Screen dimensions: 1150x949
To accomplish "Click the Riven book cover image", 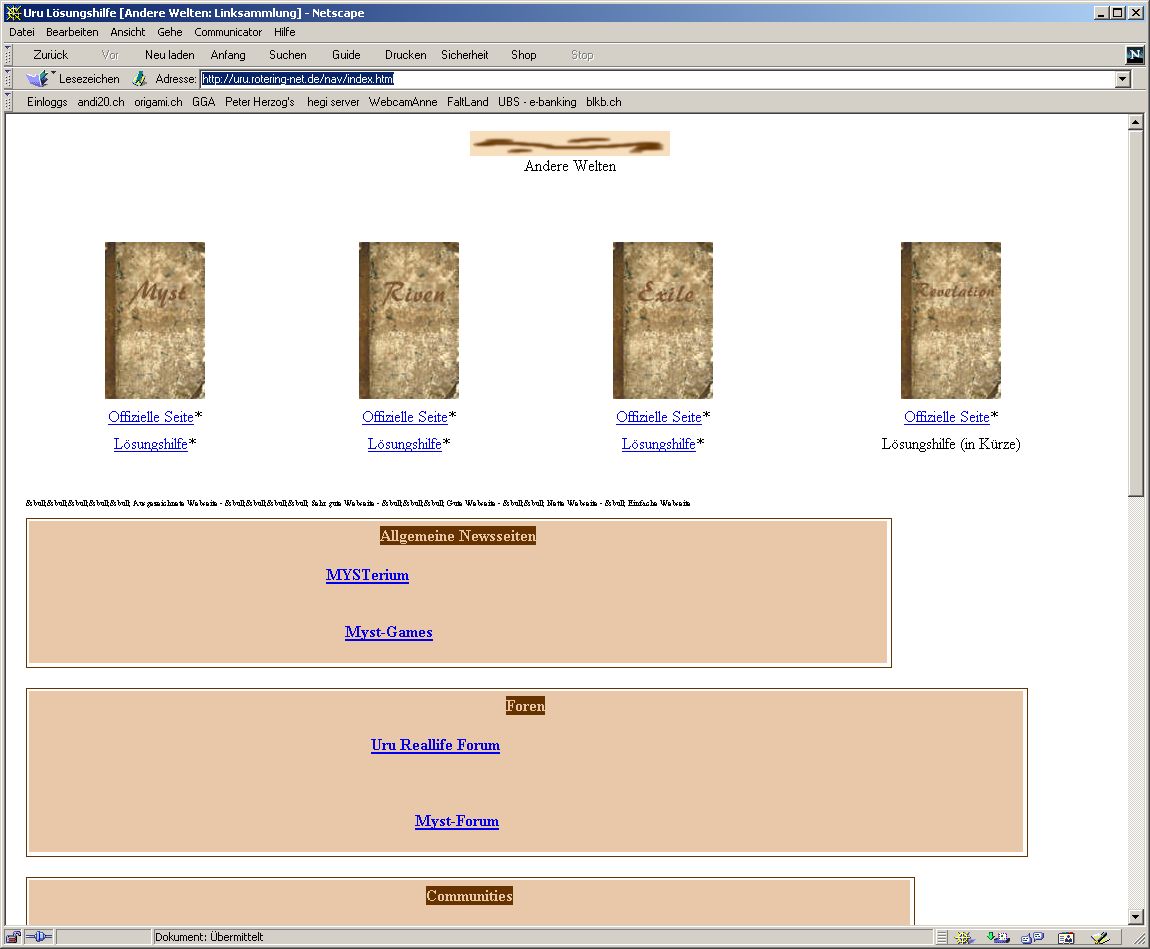I will pos(408,320).
